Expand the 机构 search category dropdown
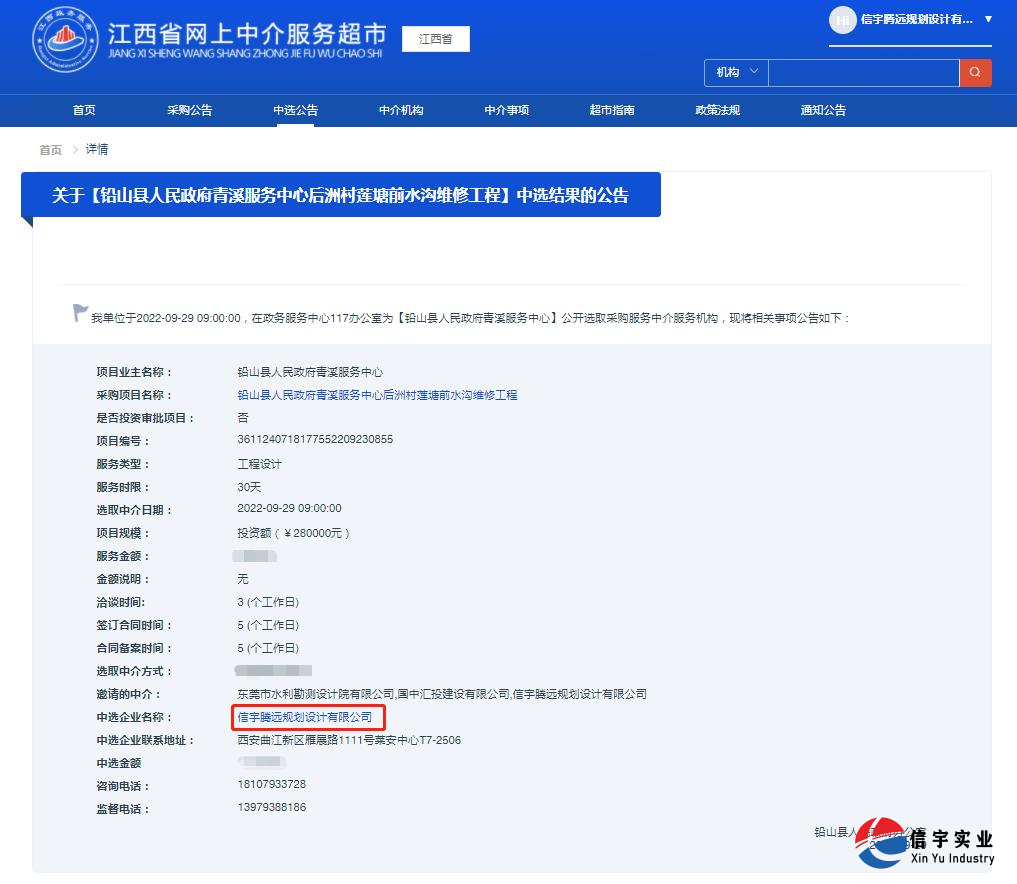The image size is (1017, 884). point(735,72)
